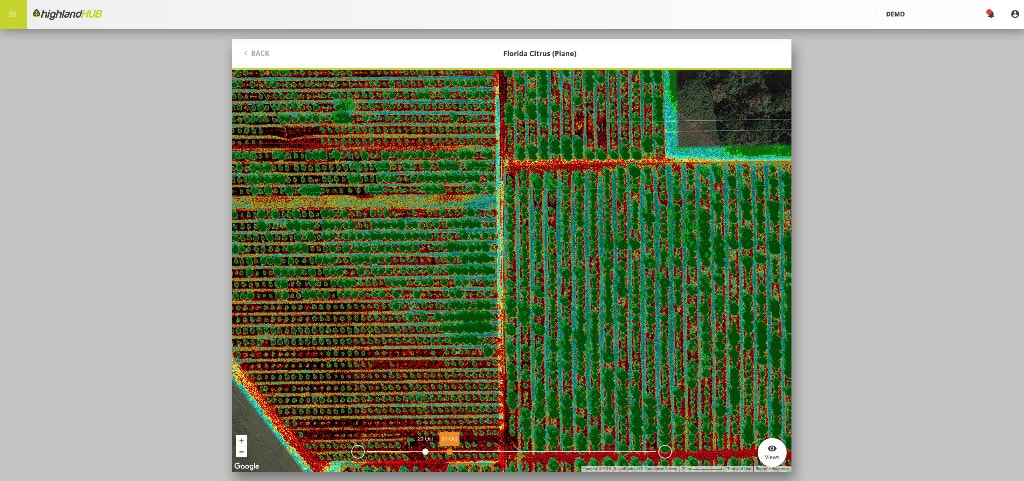This screenshot has width=1024, height=481.
Task: Click the orange date label on timeline
Action: pyautogui.click(x=449, y=439)
